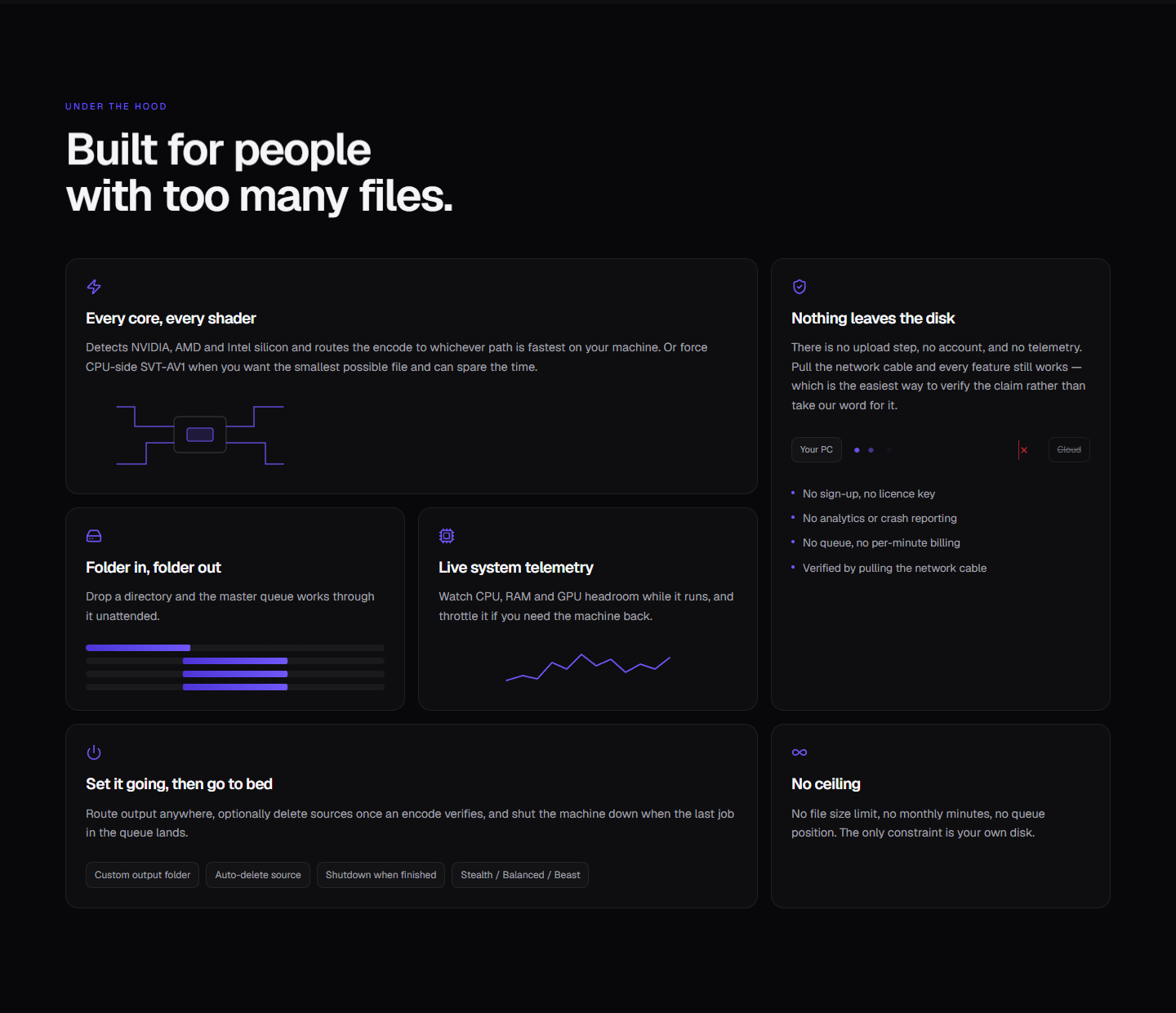The image size is (1176, 1013).
Task: Click the infinity icon above No ceiling
Action: click(x=800, y=752)
